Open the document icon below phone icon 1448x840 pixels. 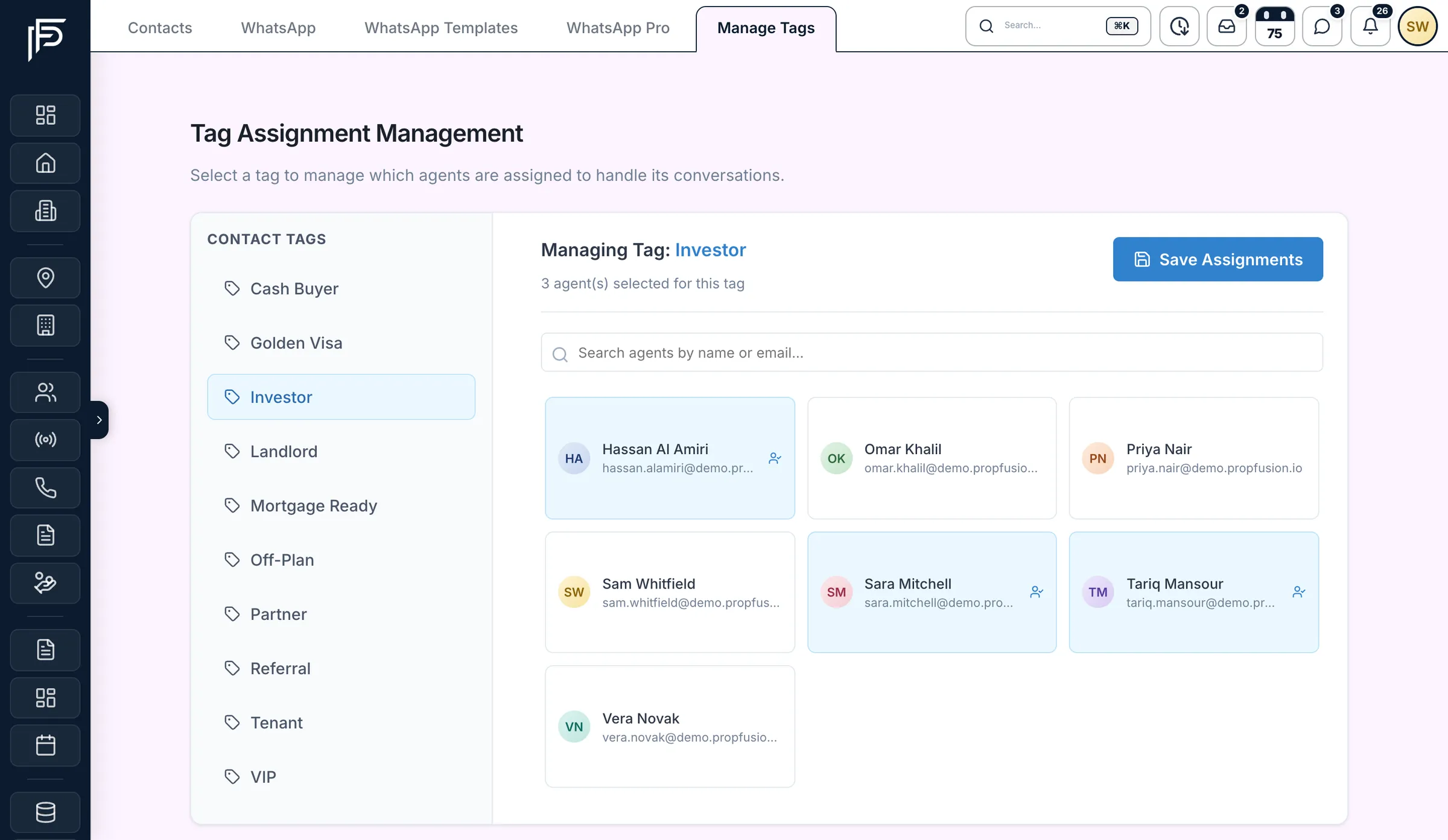tap(45, 535)
